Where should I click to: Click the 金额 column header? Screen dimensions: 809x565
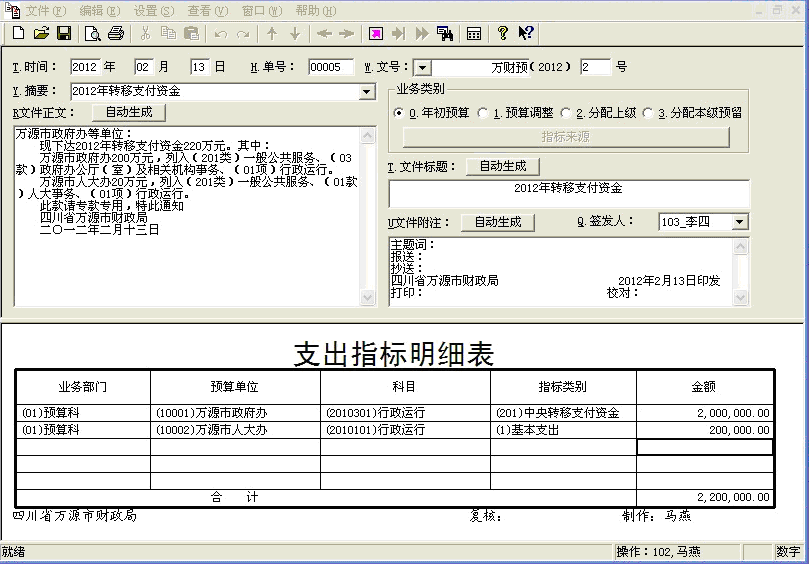pos(705,387)
